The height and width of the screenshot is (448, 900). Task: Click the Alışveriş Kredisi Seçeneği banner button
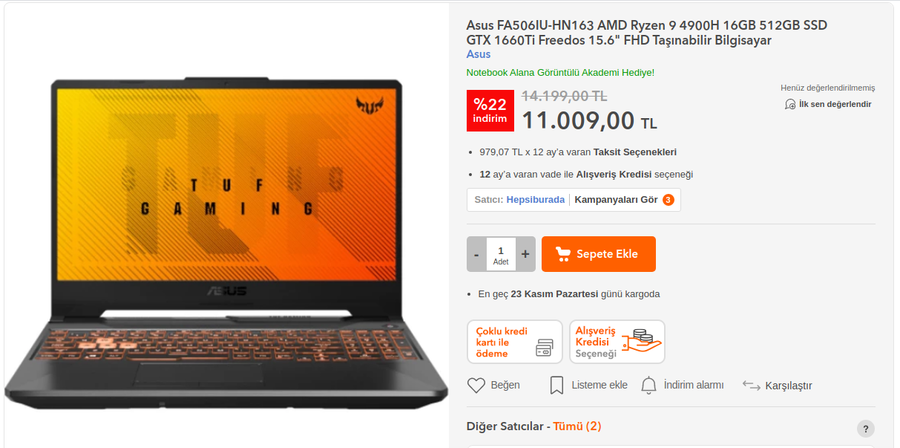[x=617, y=342]
